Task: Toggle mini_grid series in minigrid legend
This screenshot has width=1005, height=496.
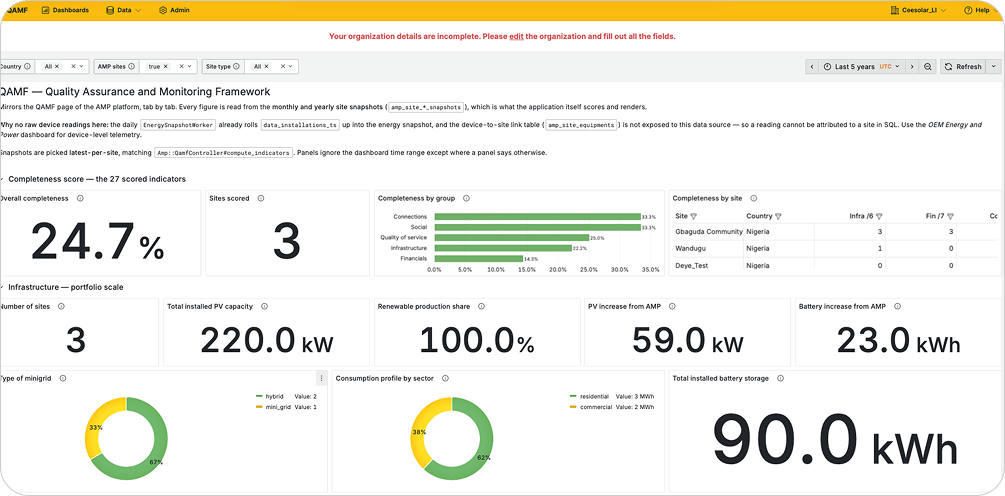Action: (x=276, y=407)
